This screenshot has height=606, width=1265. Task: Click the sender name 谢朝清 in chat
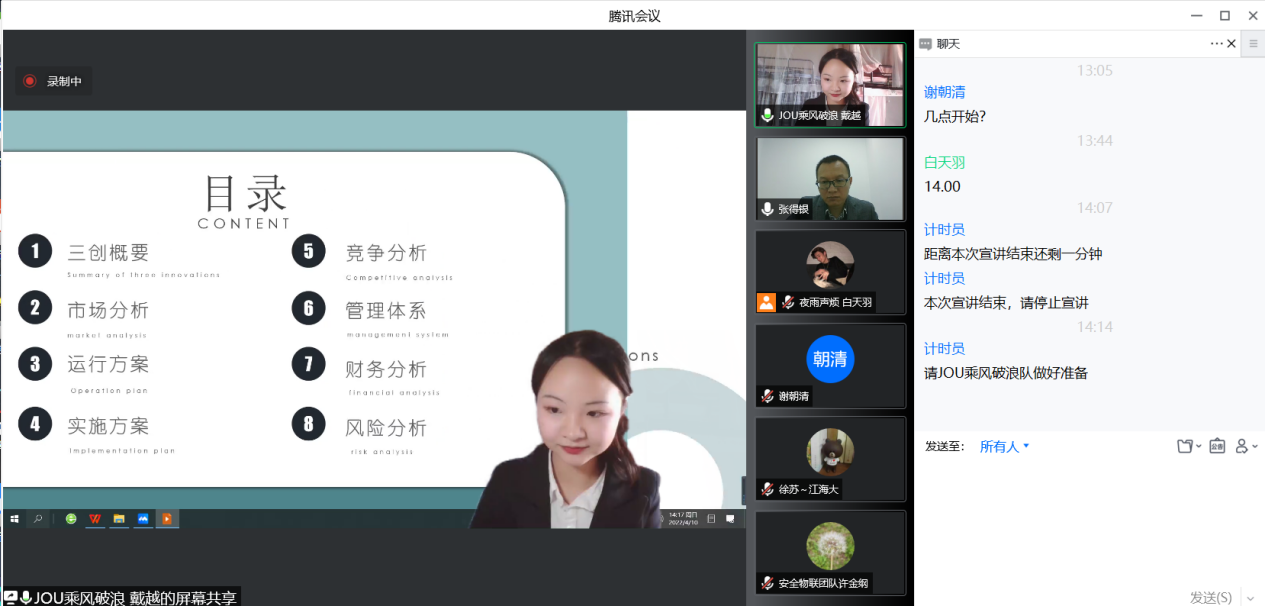point(944,92)
